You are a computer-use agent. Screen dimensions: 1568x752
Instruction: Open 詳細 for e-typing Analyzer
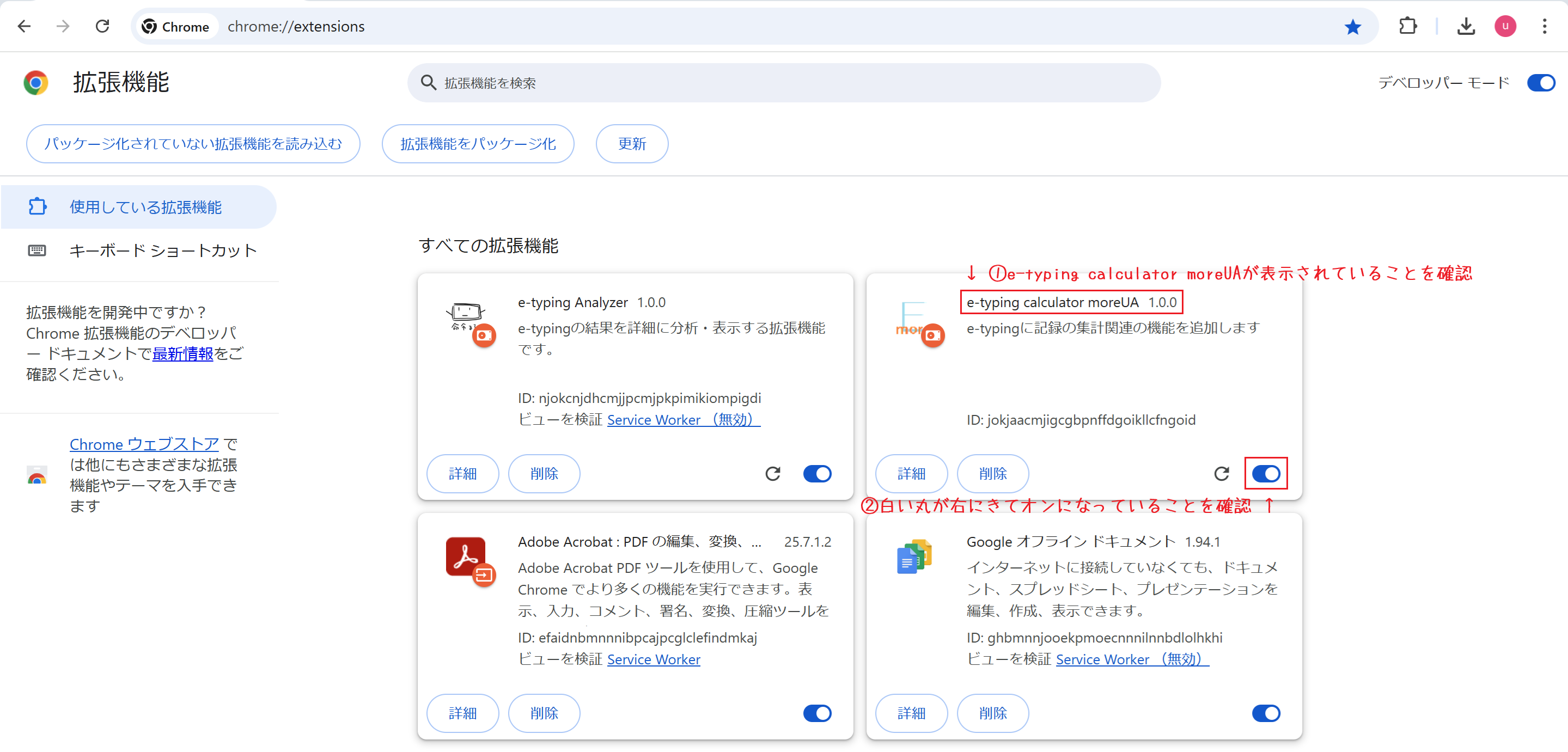(x=462, y=473)
